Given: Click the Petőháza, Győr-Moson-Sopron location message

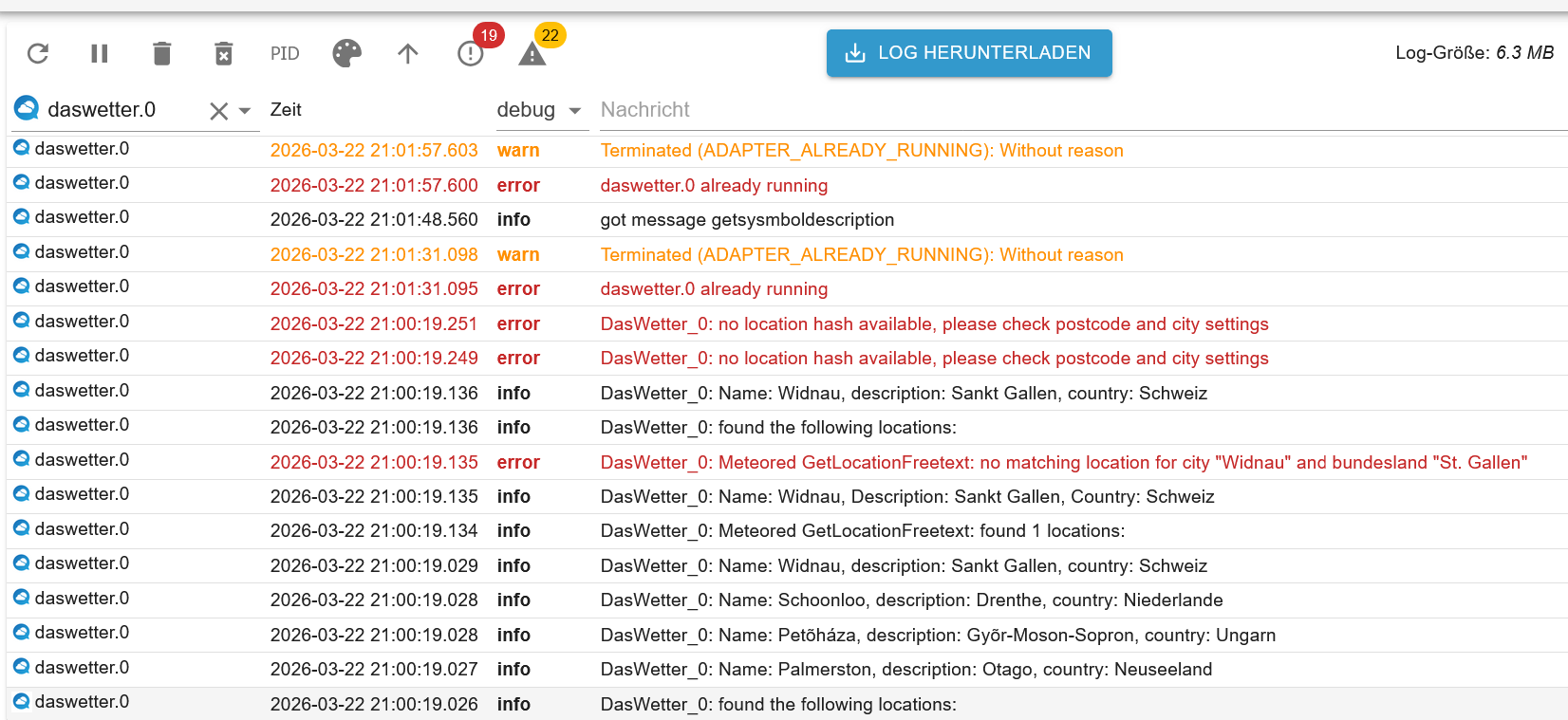Looking at the screenshot, I should click(938, 636).
